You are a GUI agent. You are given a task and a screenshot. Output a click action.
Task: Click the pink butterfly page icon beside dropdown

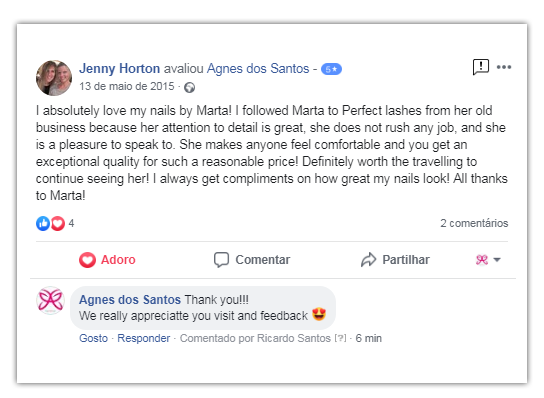click(482, 260)
